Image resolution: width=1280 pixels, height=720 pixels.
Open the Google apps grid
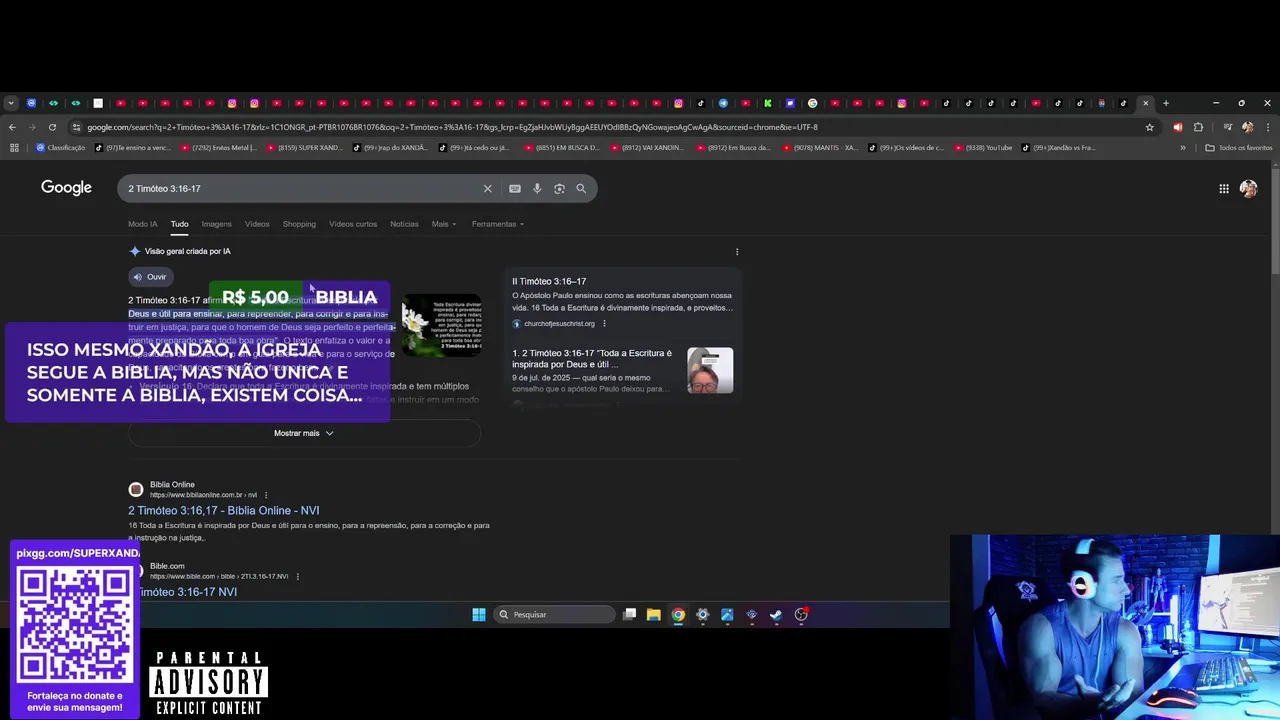[x=1224, y=188]
